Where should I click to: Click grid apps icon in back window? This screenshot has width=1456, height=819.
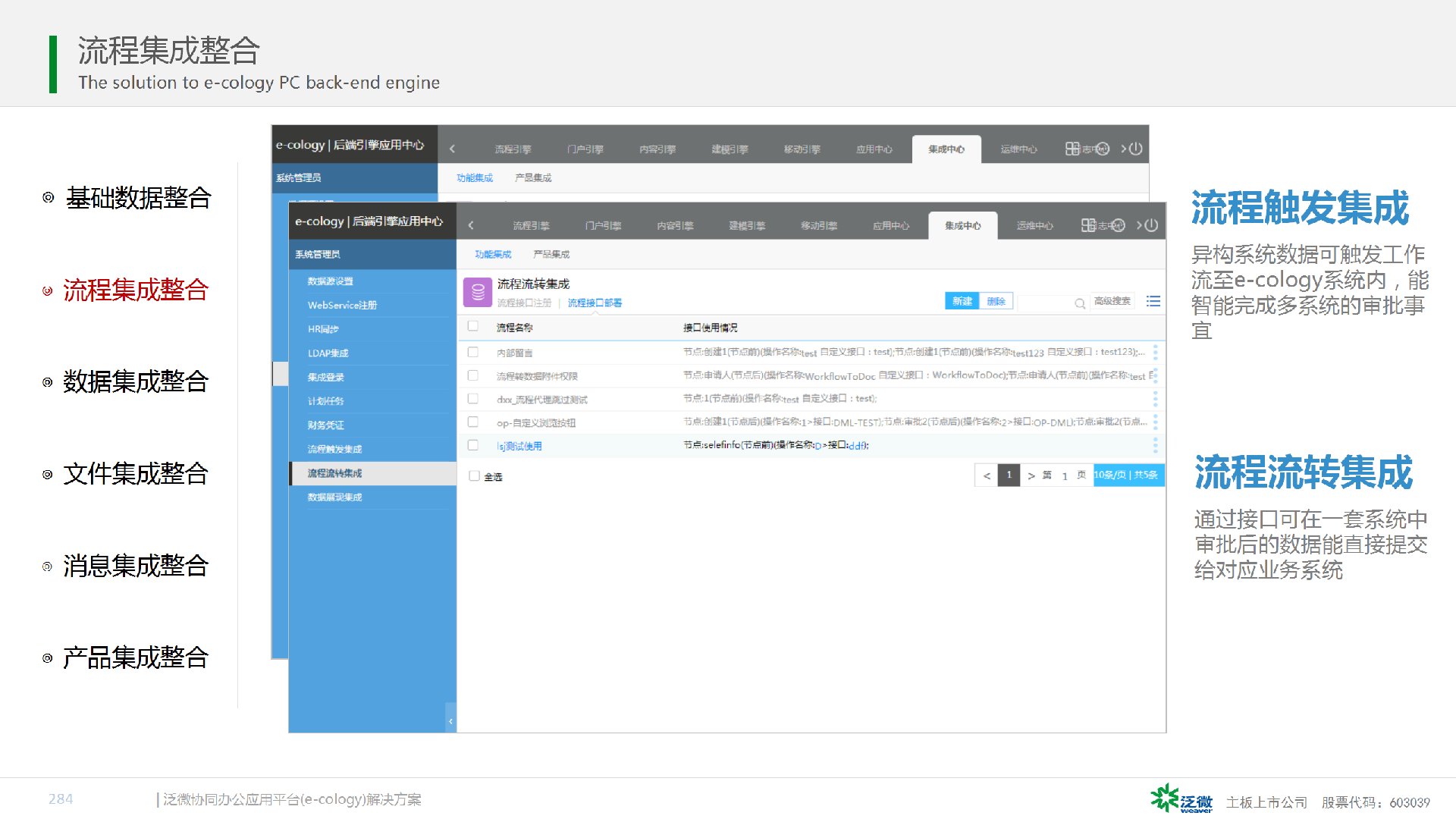tap(1072, 149)
